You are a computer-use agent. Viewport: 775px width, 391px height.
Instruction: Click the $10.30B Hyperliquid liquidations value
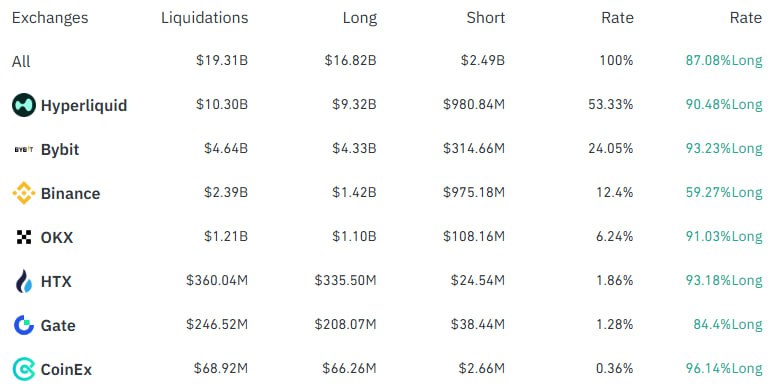[x=222, y=104]
